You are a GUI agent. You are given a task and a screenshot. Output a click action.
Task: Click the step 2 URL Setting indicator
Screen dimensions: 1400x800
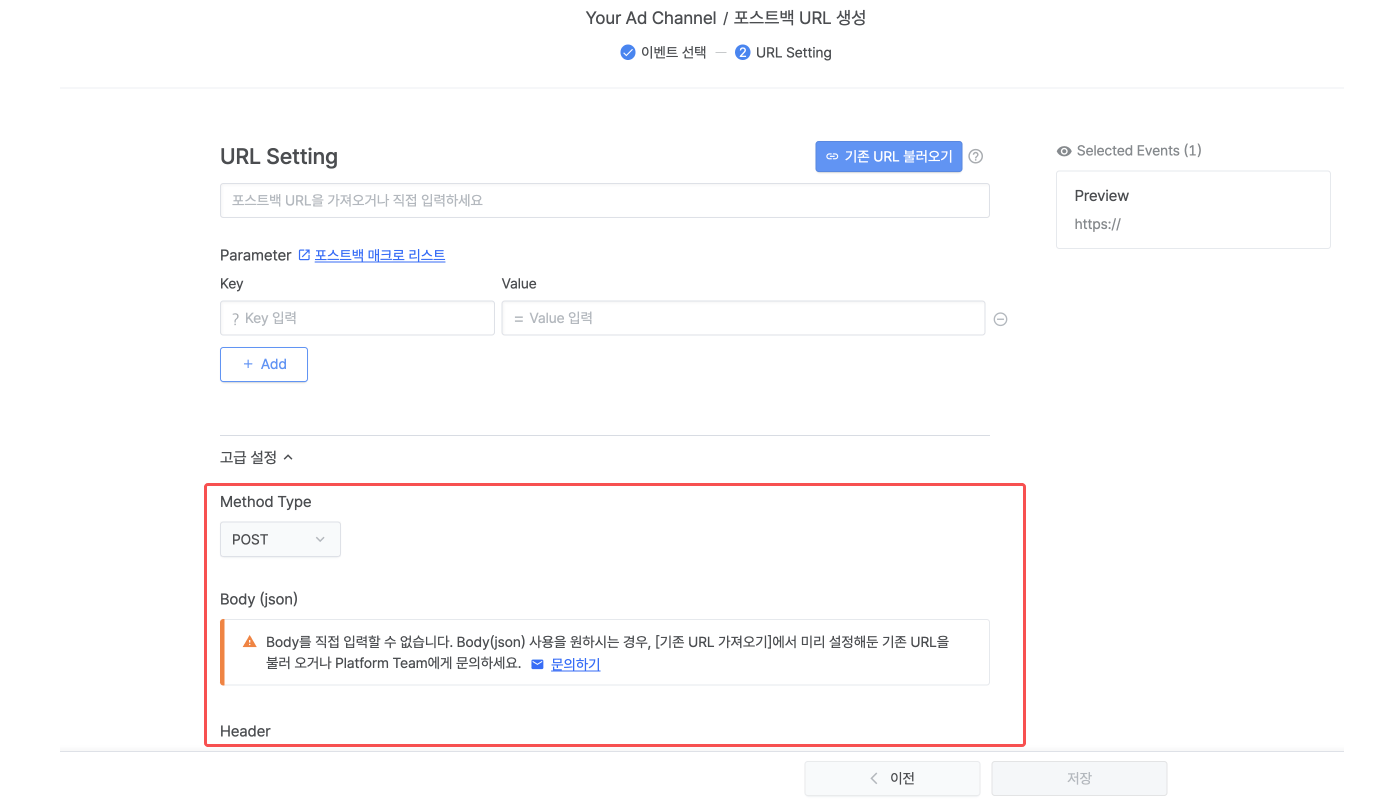point(783,52)
